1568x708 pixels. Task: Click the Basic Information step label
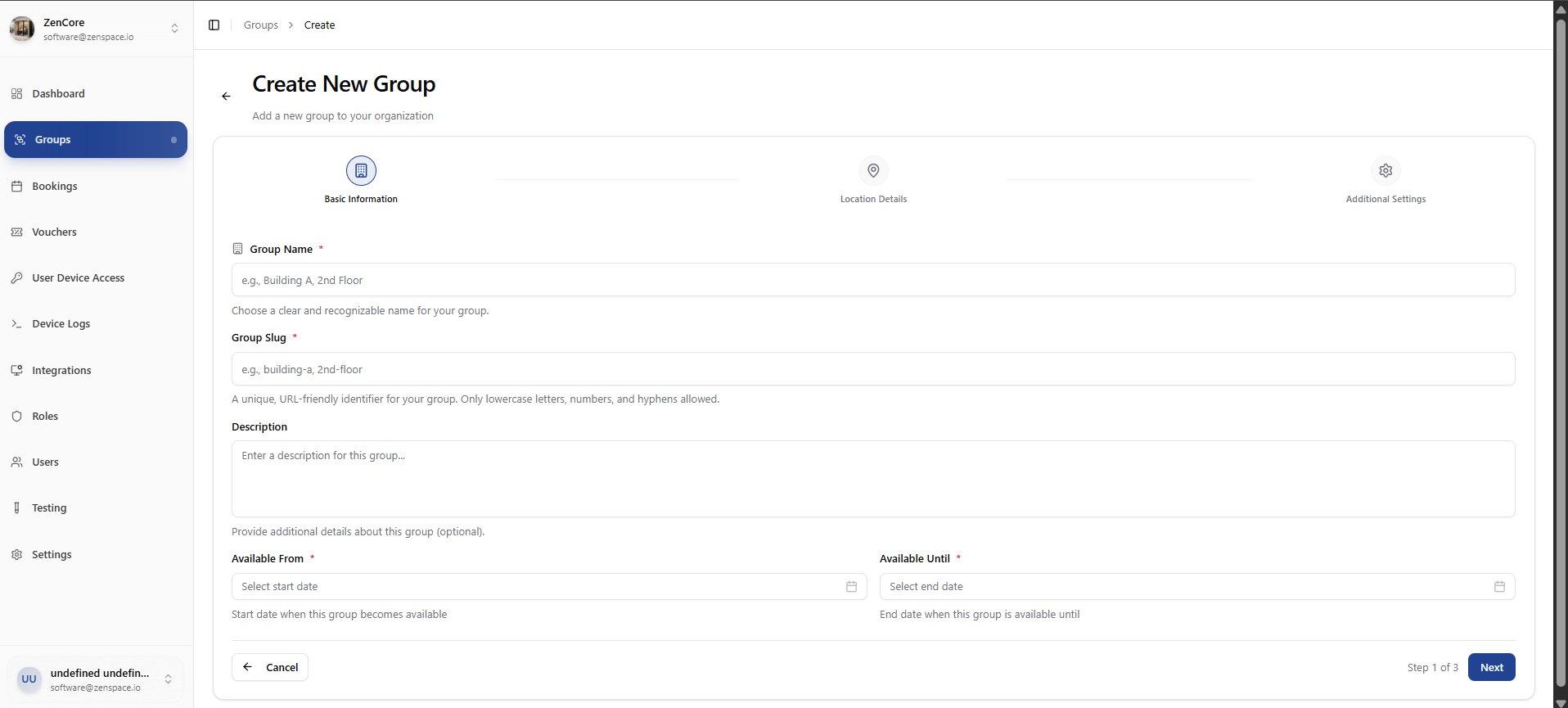[x=361, y=199]
